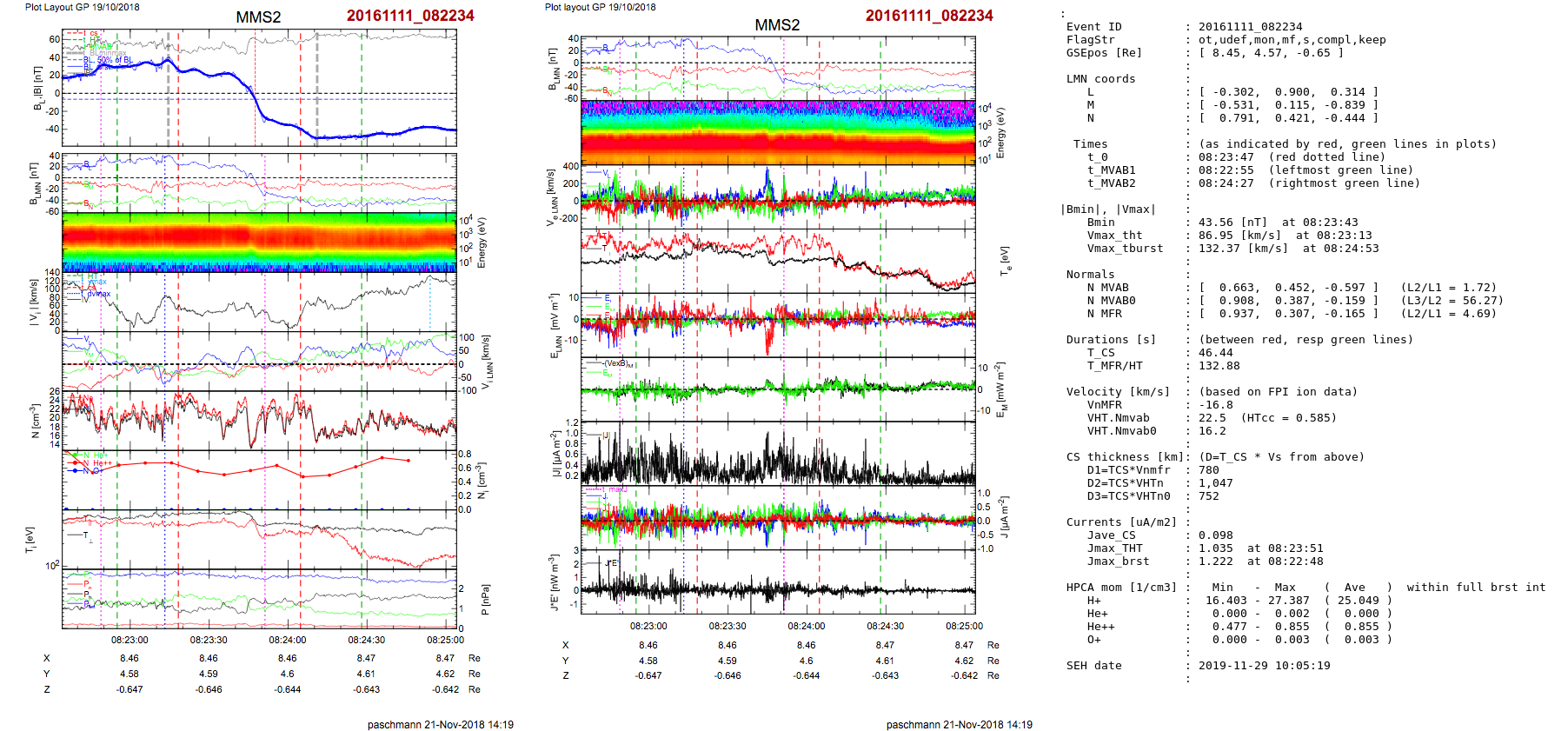Click the 08:25:00 tick under right plot
Screen dimensions: 1568x731
964,626
